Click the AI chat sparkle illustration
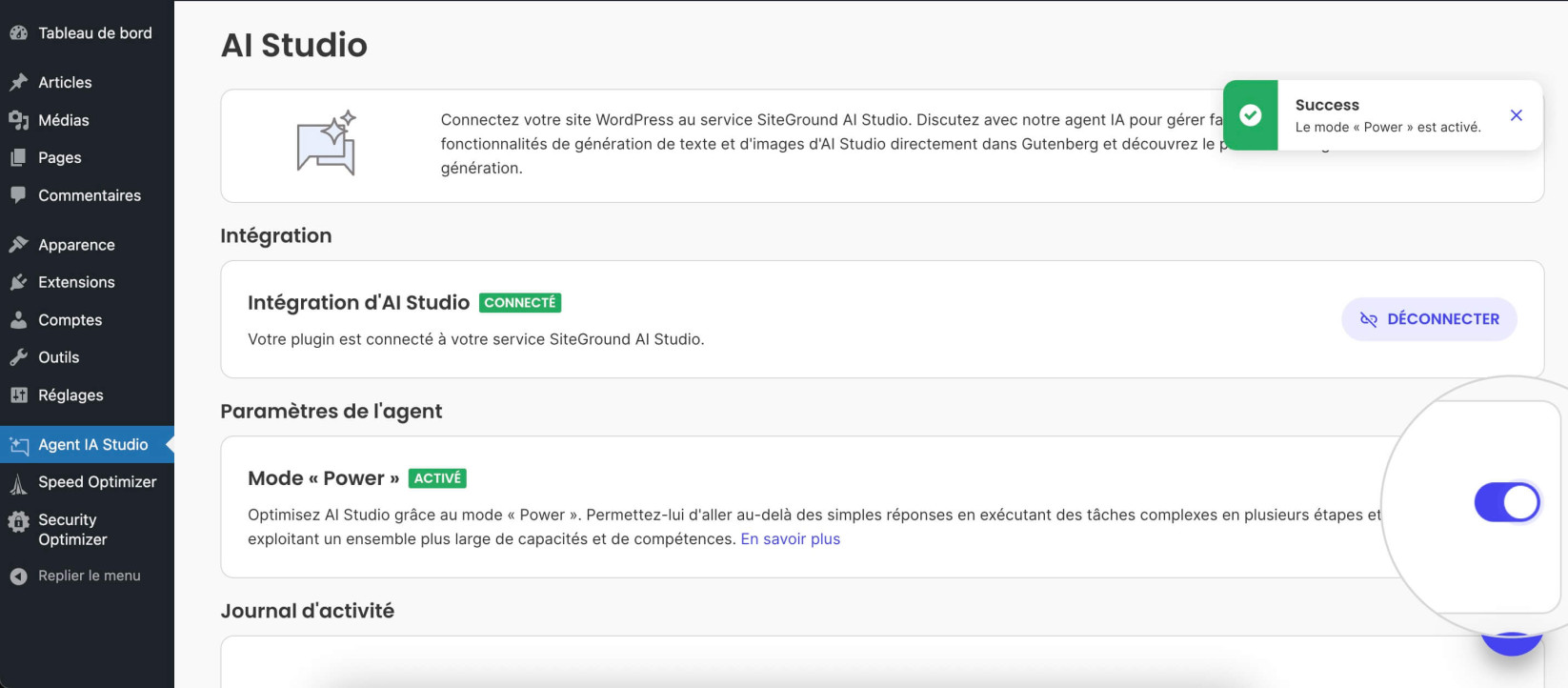Viewport: 1568px width, 688px height. [327, 143]
